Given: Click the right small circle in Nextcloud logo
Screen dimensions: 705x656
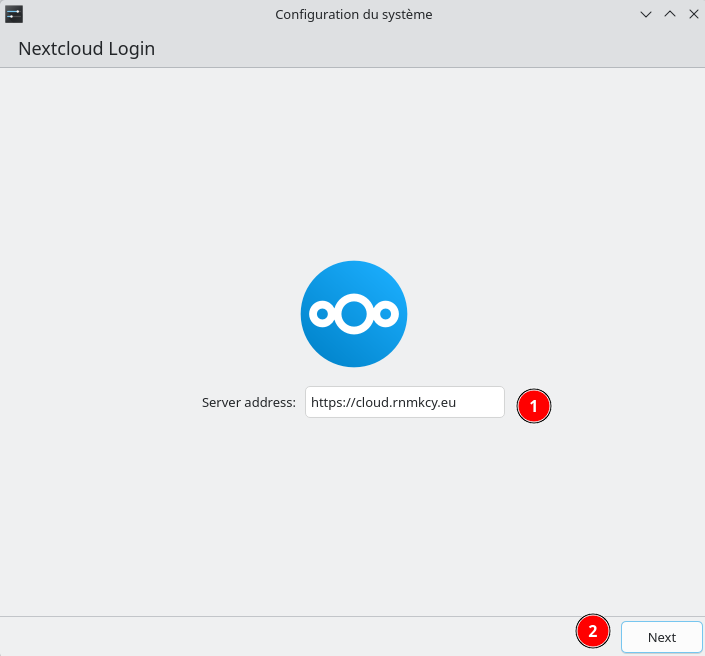Looking at the screenshot, I should 386,315.
